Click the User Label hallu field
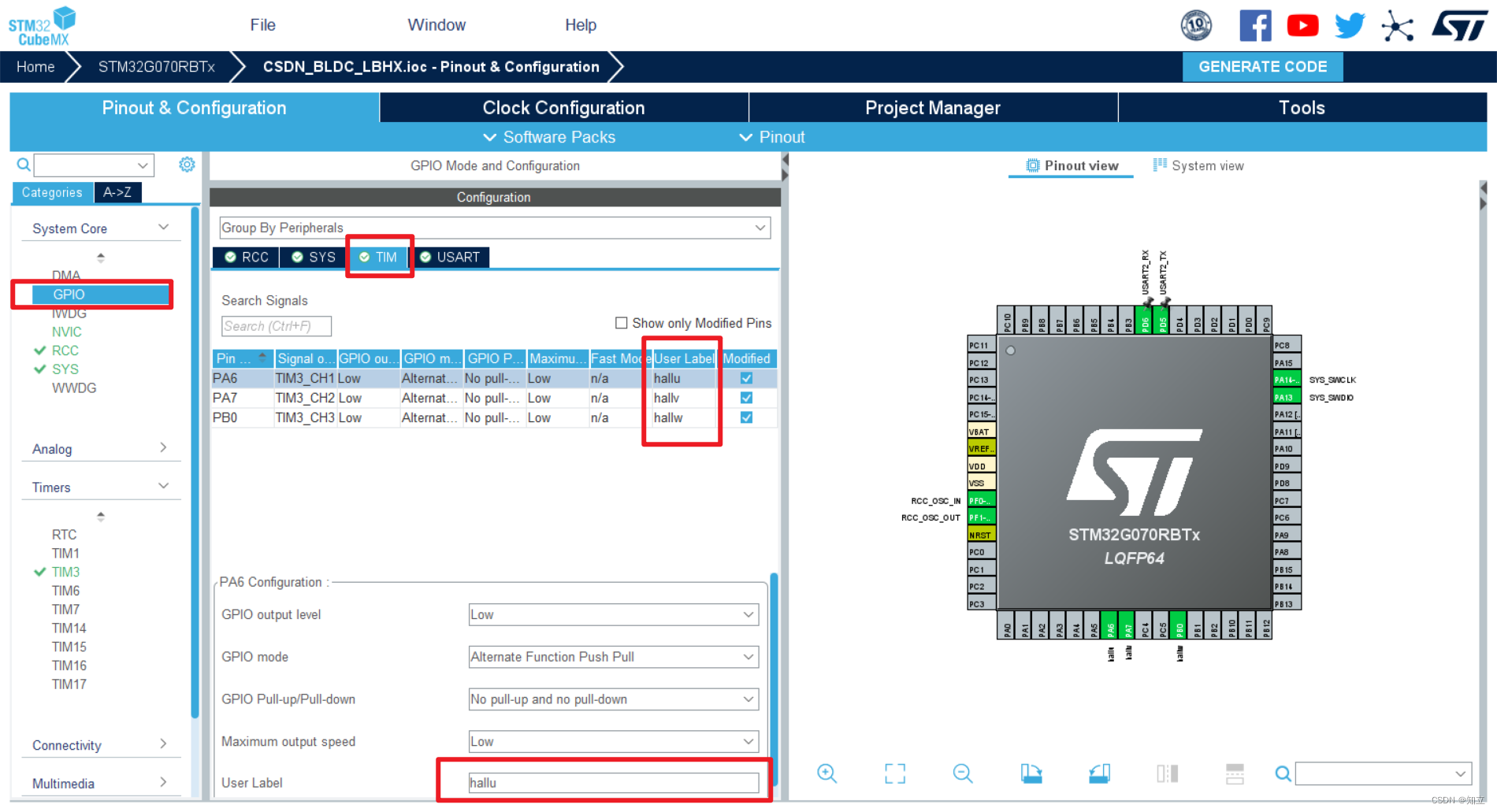The width and height of the screenshot is (1497, 812). coord(614,783)
